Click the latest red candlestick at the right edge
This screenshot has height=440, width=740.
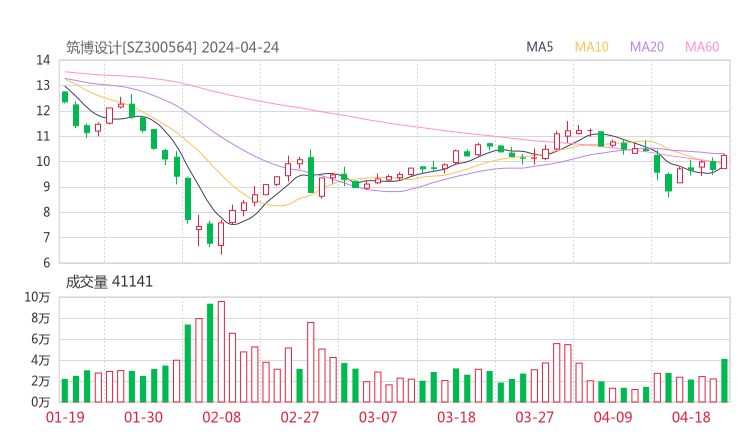click(724, 162)
